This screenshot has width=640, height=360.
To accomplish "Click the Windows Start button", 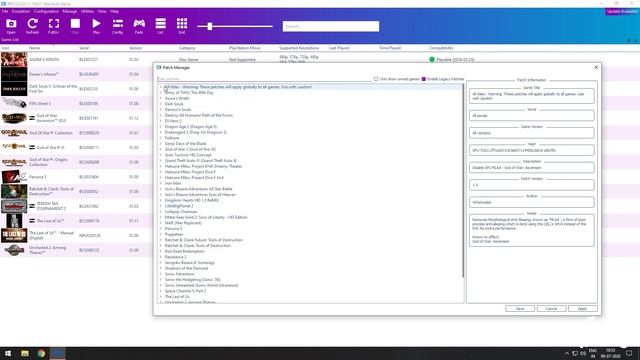I will 8,353.
